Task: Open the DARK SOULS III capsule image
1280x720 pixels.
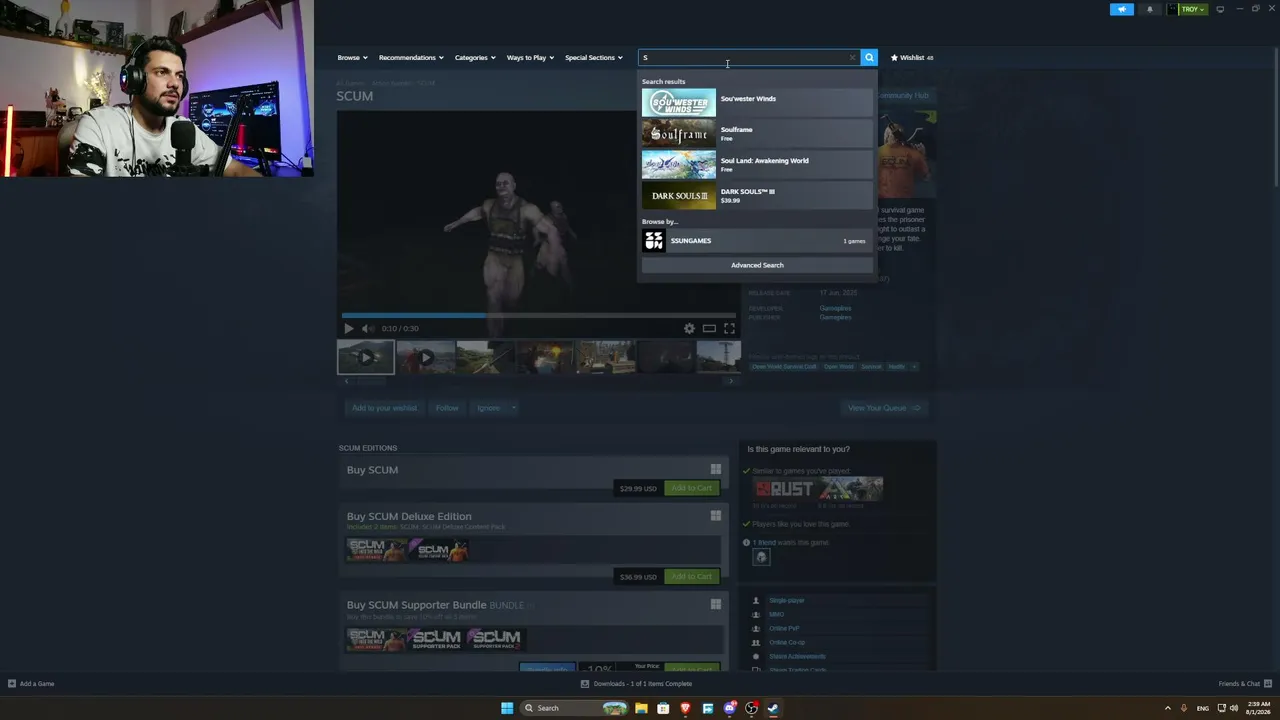Action: 679,196
